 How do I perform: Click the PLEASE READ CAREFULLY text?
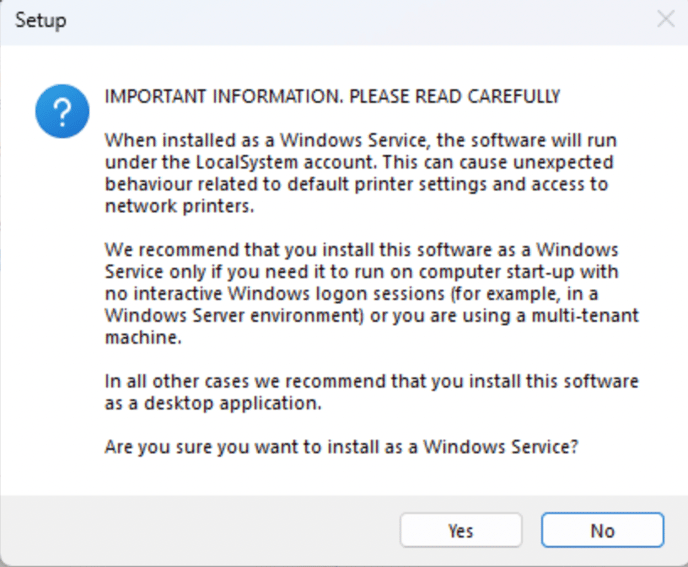(455, 96)
